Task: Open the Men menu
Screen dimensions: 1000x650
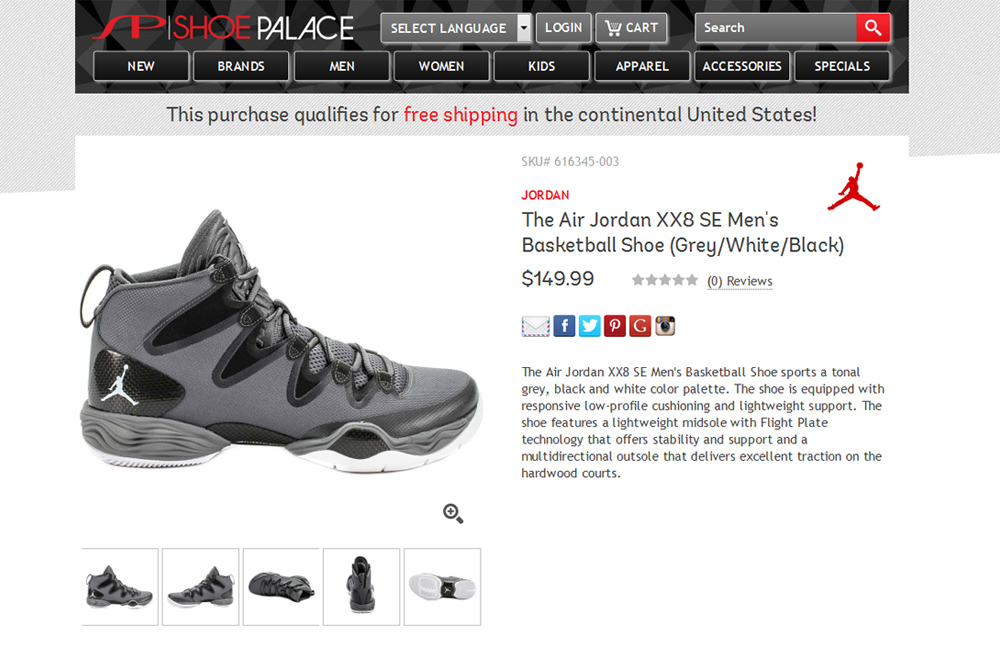Action: tap(342, 66)
